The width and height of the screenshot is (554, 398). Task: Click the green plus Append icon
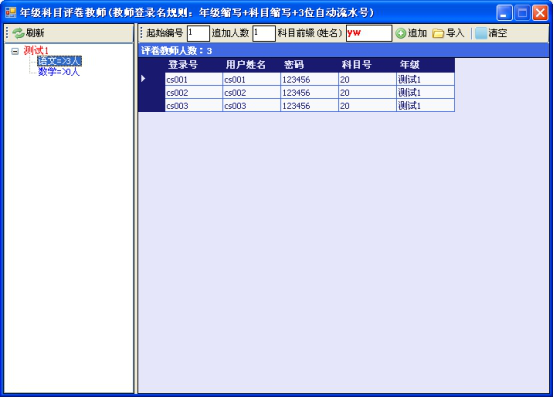[400, 34]
